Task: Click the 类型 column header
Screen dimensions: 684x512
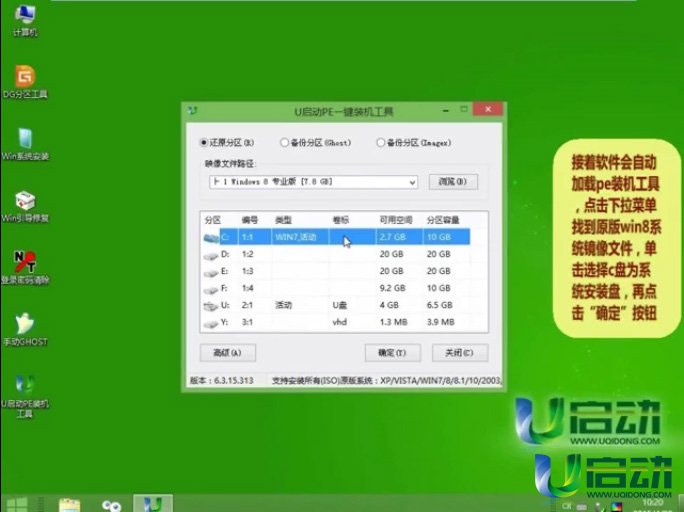Action: coord(283,220)
